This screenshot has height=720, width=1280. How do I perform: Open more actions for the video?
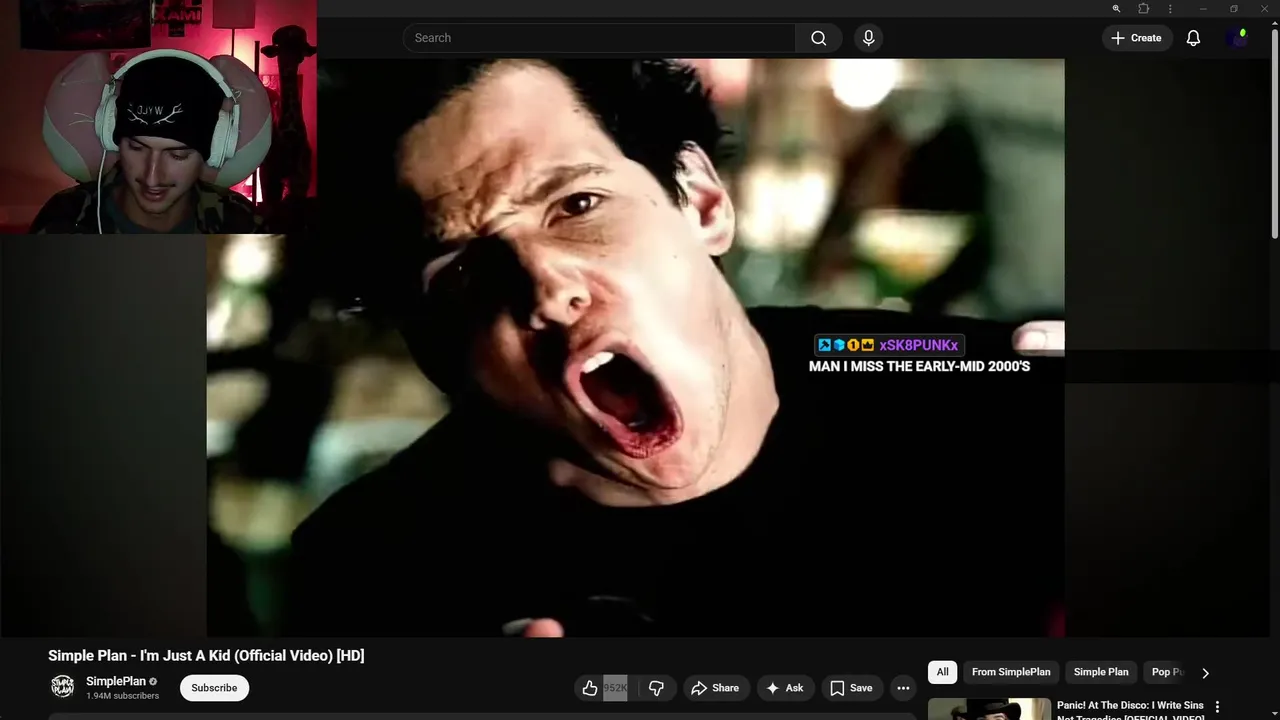(x=903, y=688)
